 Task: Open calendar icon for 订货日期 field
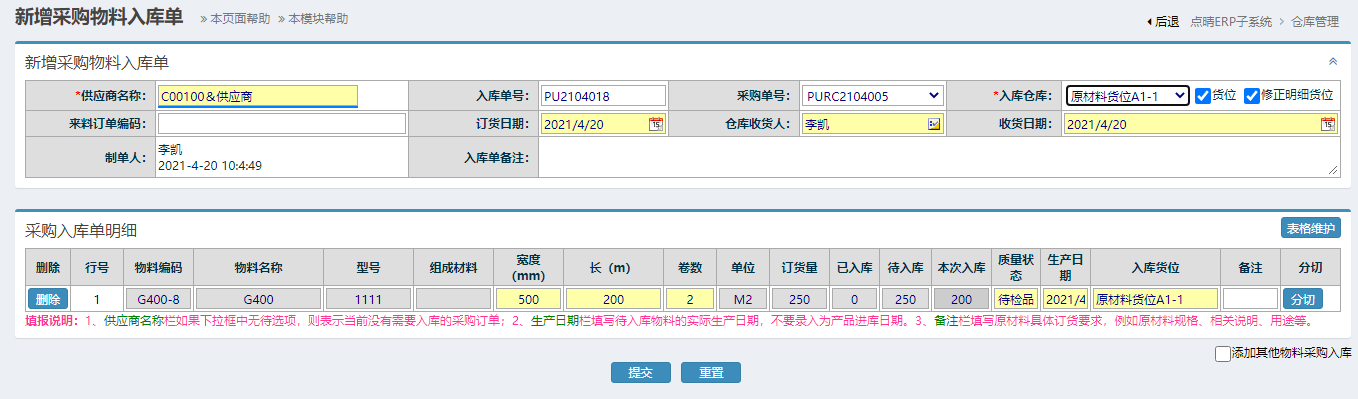pos(656,124)
